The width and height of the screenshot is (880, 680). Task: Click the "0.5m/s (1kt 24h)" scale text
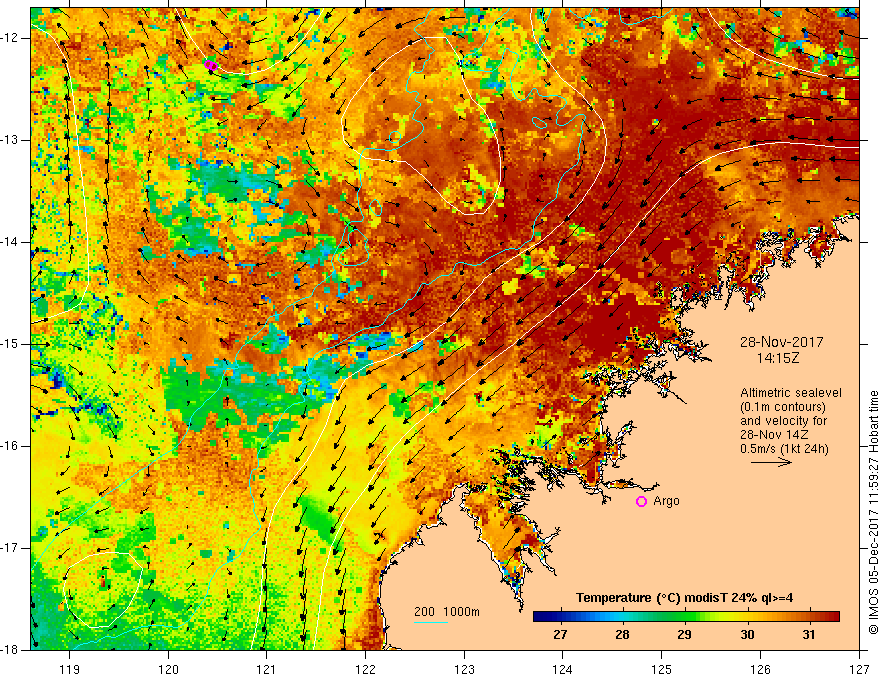tap(784, 449)
